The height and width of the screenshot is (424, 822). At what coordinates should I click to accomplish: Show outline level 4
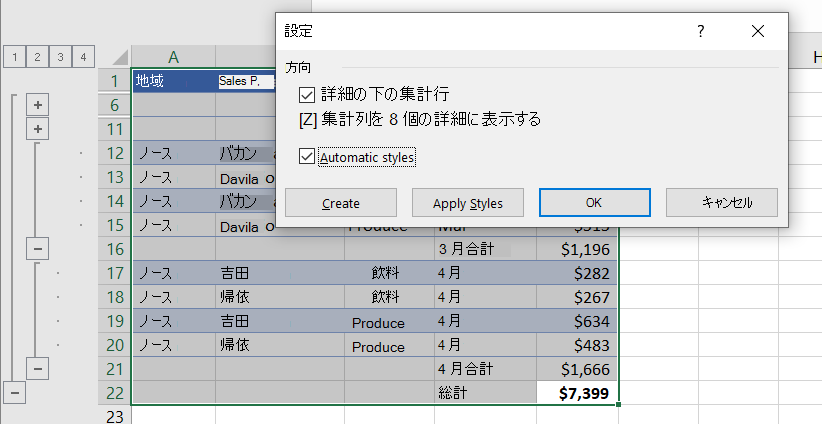pyautogui.click(x=83, y=57)
